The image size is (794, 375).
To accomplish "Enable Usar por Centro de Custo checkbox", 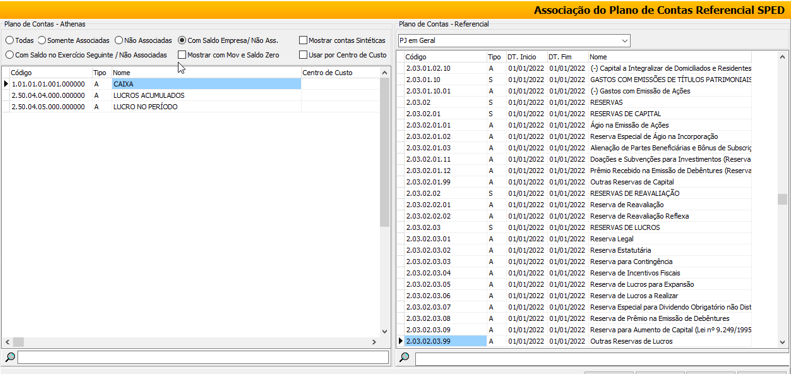I will coord(342,55).
